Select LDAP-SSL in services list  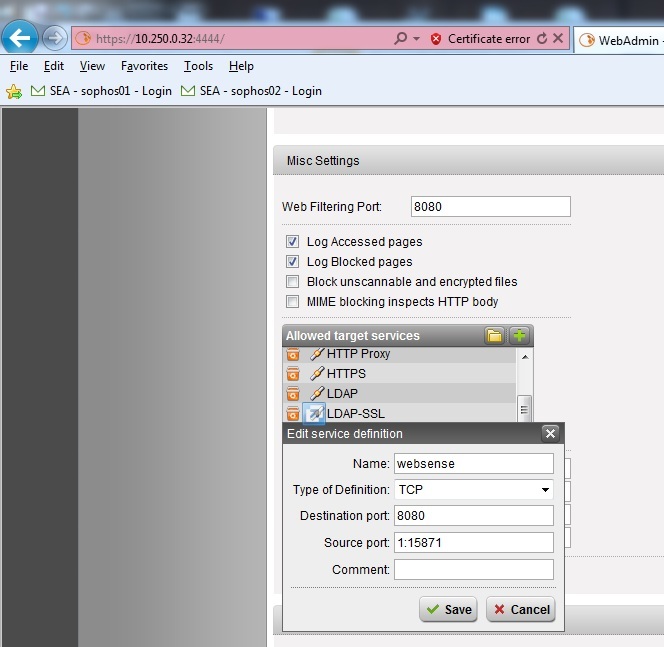356,413
